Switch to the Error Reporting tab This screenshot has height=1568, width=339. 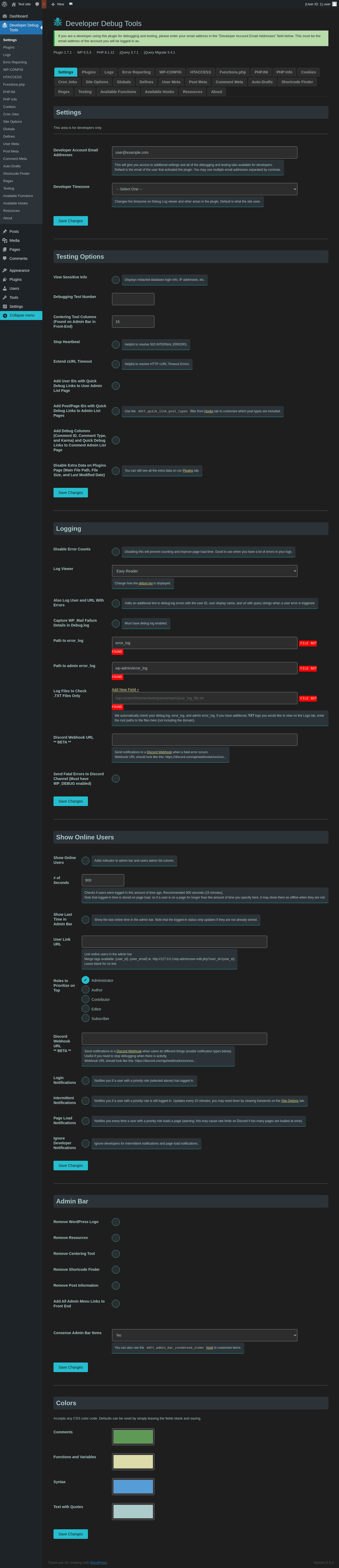click(136, 72)
